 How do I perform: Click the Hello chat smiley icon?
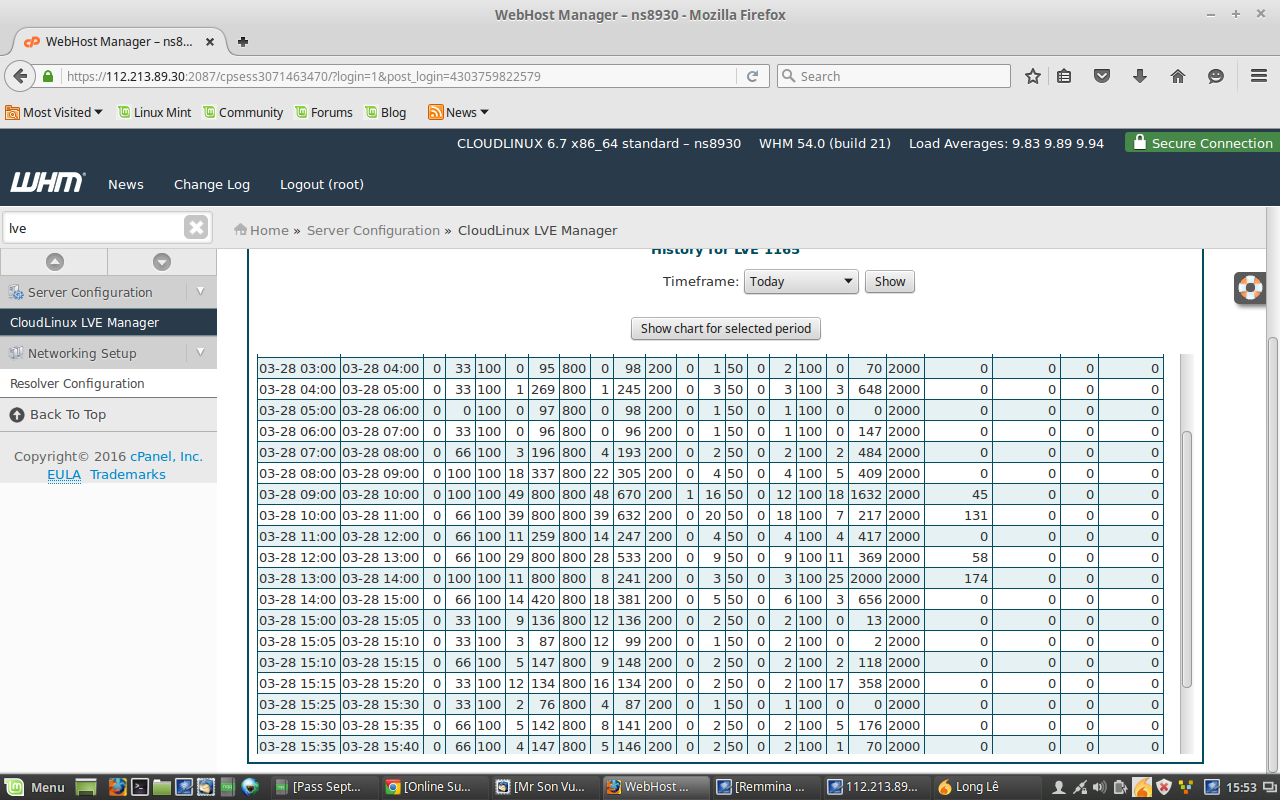1216,76
